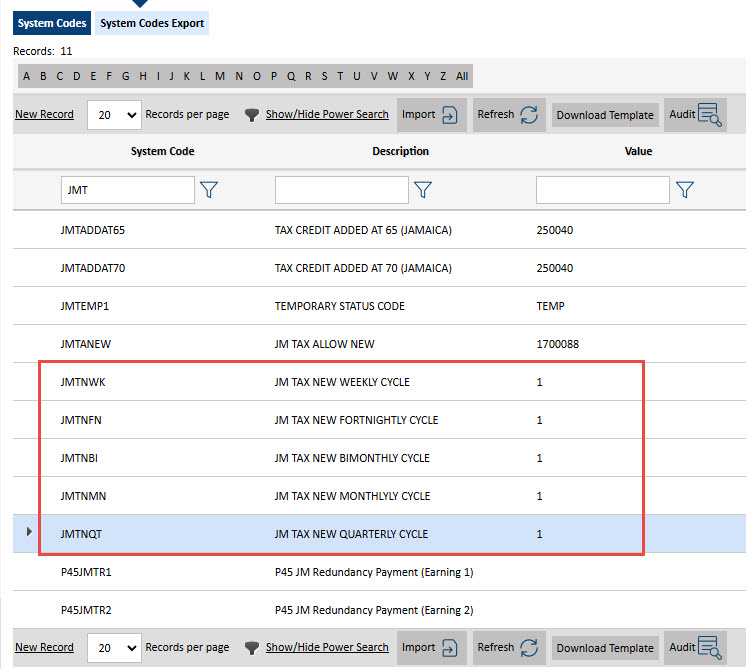Switch to the System Codes tab
The height and width of the screenshot is (669, 749).
coord(52,23)
